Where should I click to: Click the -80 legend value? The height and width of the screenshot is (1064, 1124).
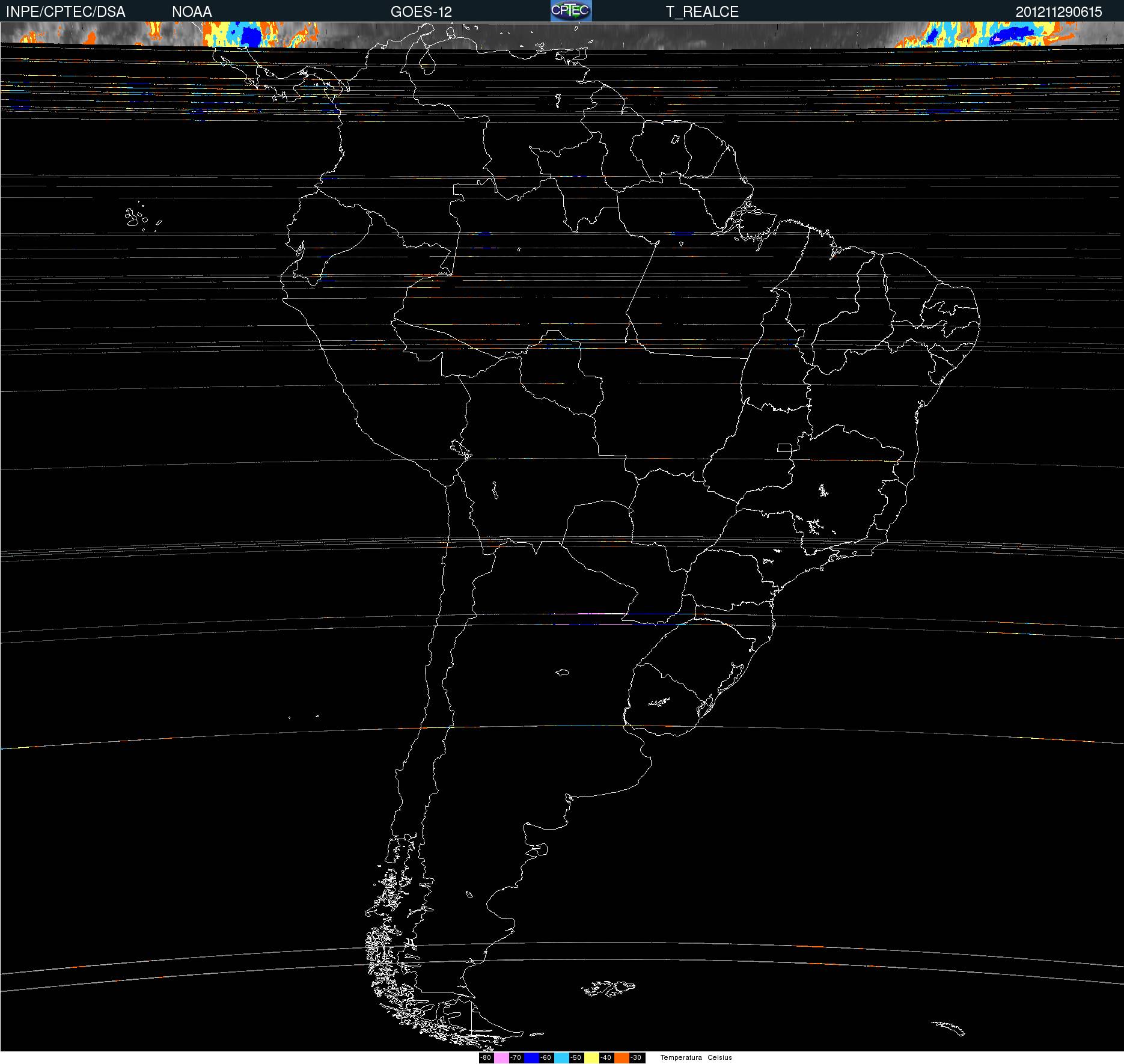(486, 1058)
